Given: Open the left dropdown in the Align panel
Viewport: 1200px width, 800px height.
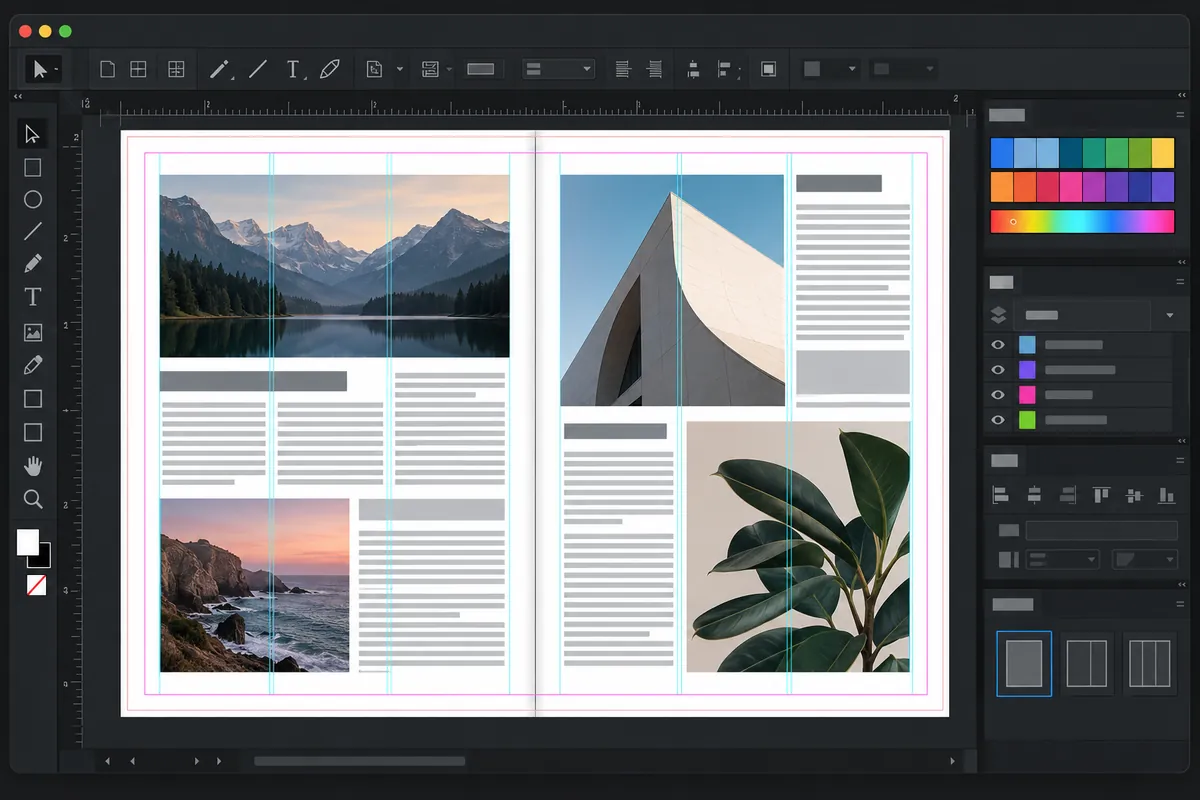Looking at the screenshot, I should (1063, 560).
